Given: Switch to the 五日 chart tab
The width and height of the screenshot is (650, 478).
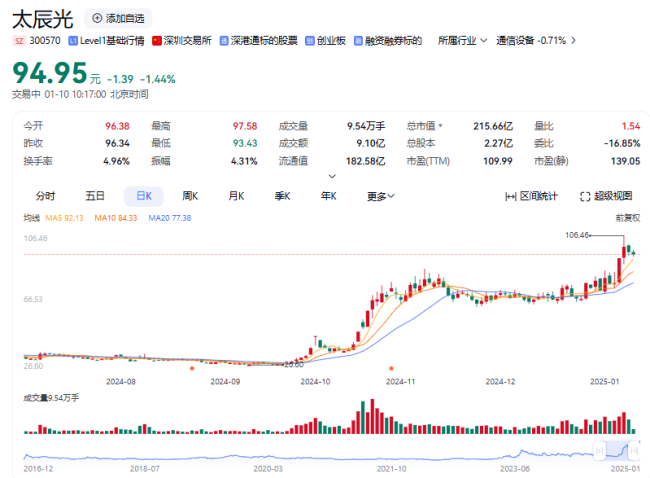Looking at the screenshot, I should tap(95, 196).
